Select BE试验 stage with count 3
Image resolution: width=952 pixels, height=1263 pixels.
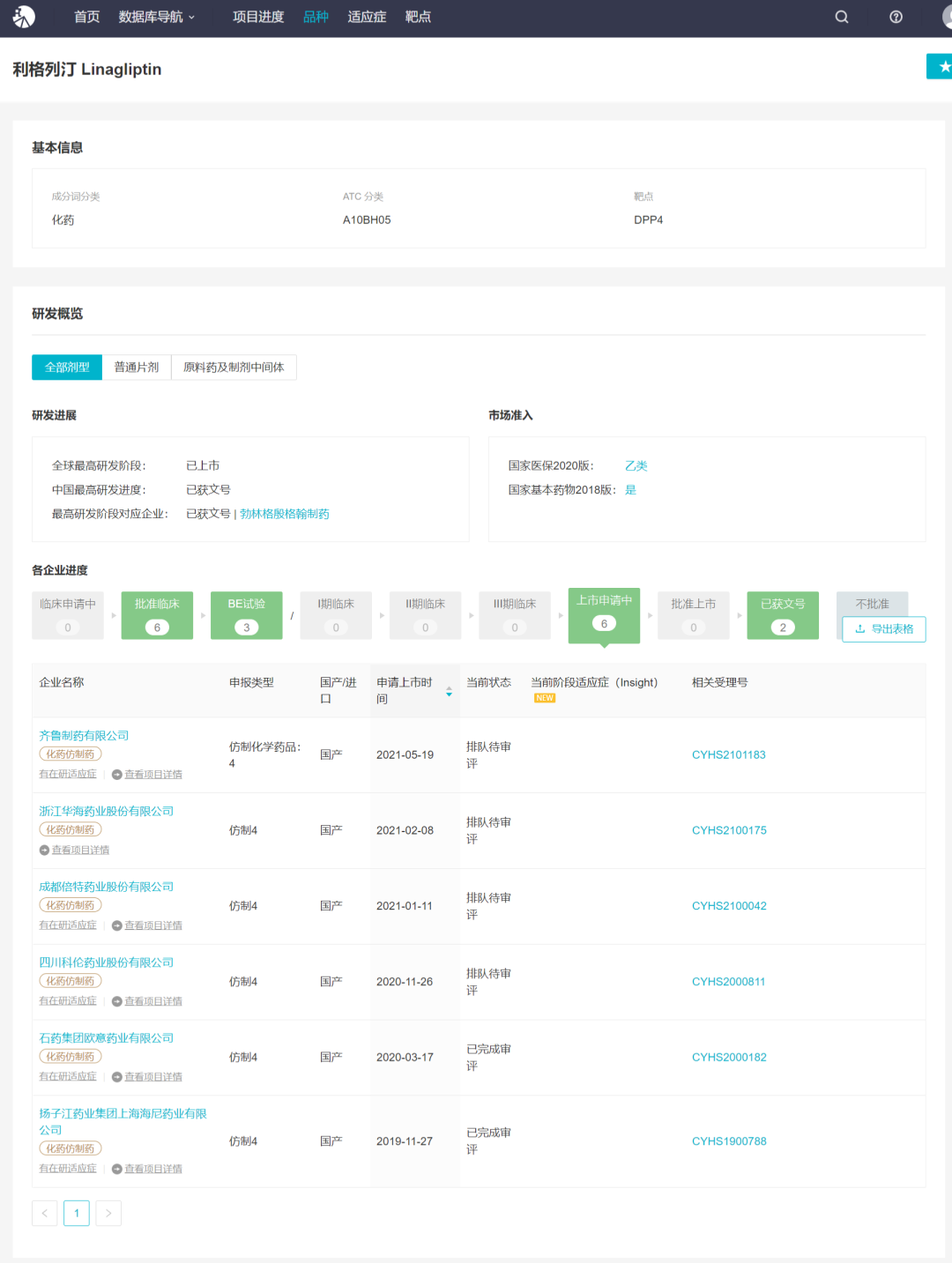pos(247,615)
